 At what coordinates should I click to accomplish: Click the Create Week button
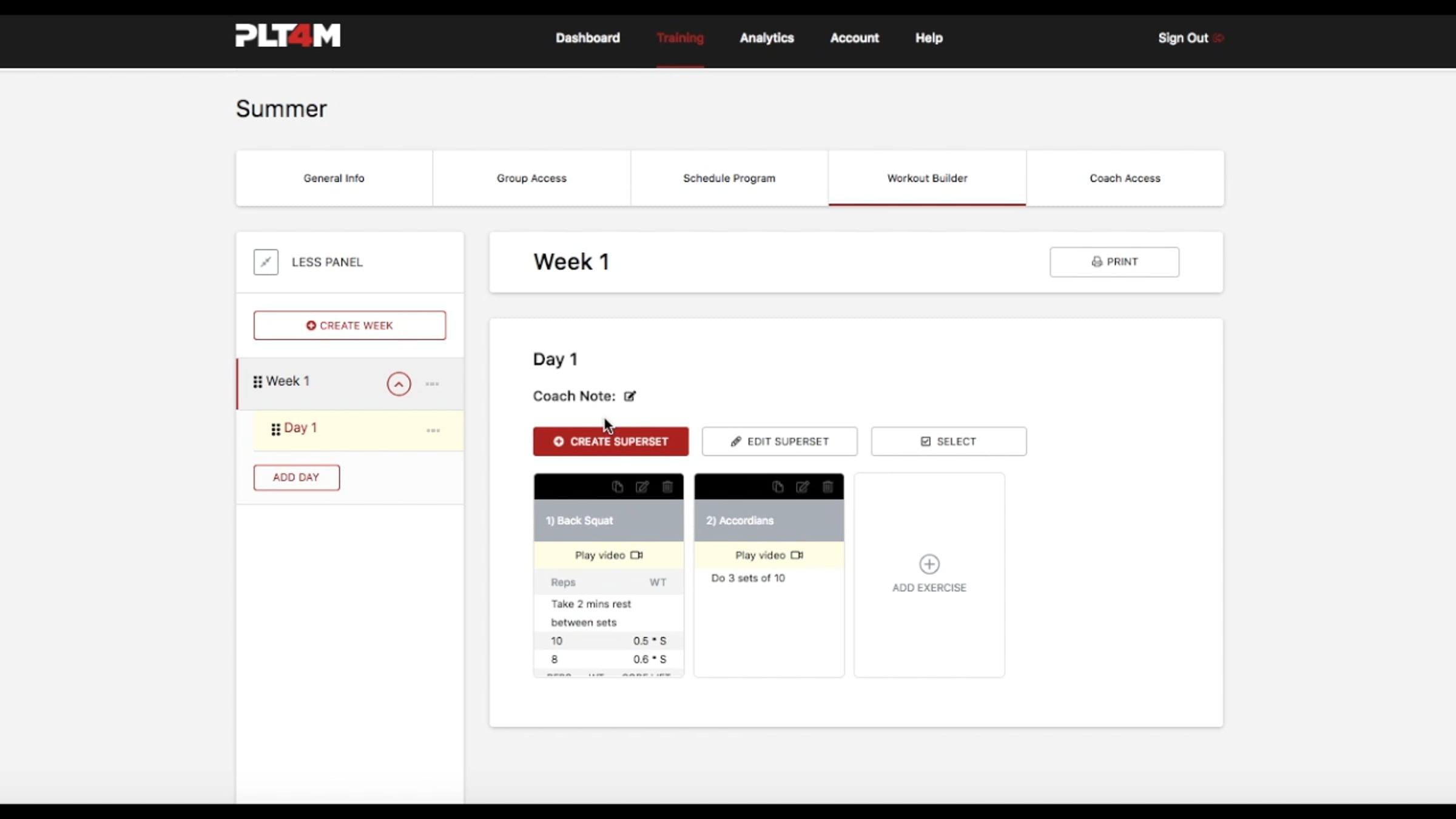coord(349,325)
